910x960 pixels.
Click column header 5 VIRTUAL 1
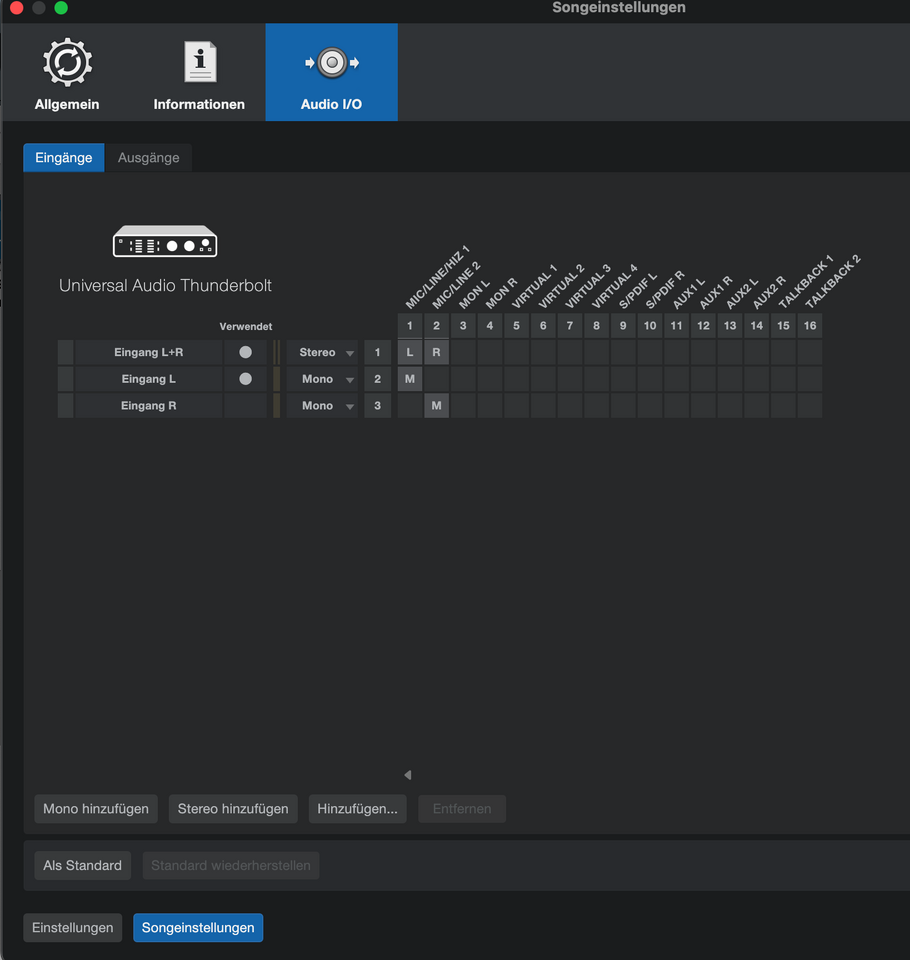(516, 326)
